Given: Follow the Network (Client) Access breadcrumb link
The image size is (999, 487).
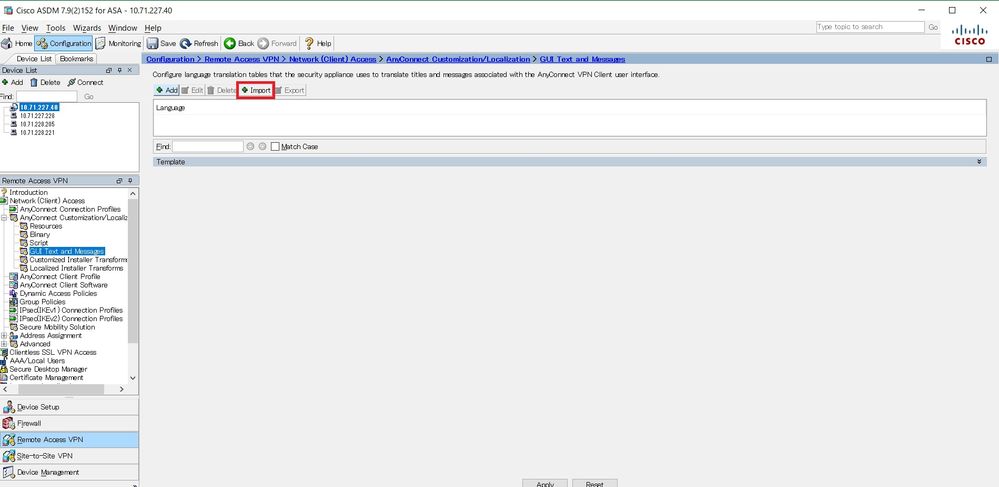Looking at the screenshot, I should pos(333,59).
